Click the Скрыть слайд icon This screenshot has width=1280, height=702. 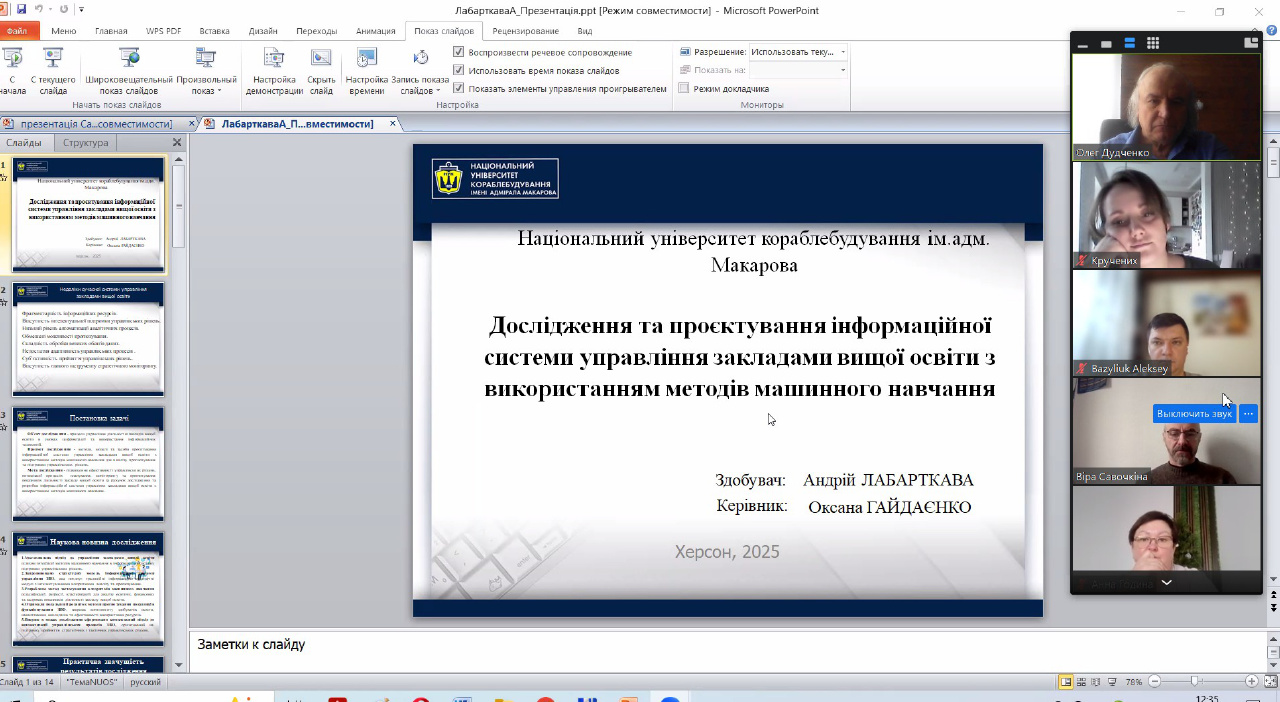(321, 68)
